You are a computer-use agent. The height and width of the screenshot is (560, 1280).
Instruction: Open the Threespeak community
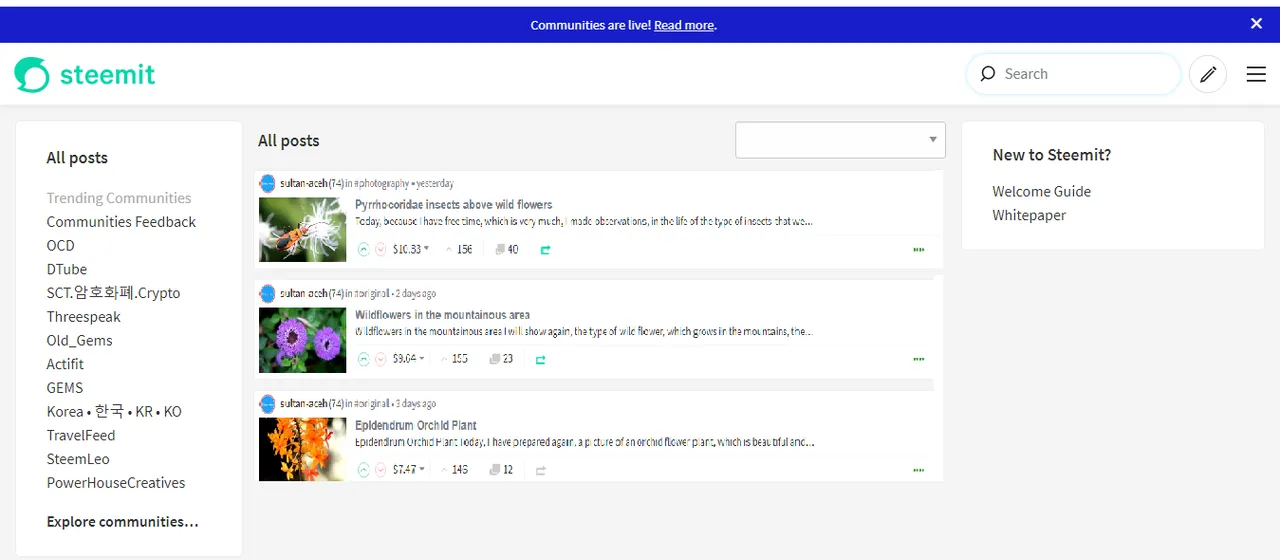tap(83, 317)
